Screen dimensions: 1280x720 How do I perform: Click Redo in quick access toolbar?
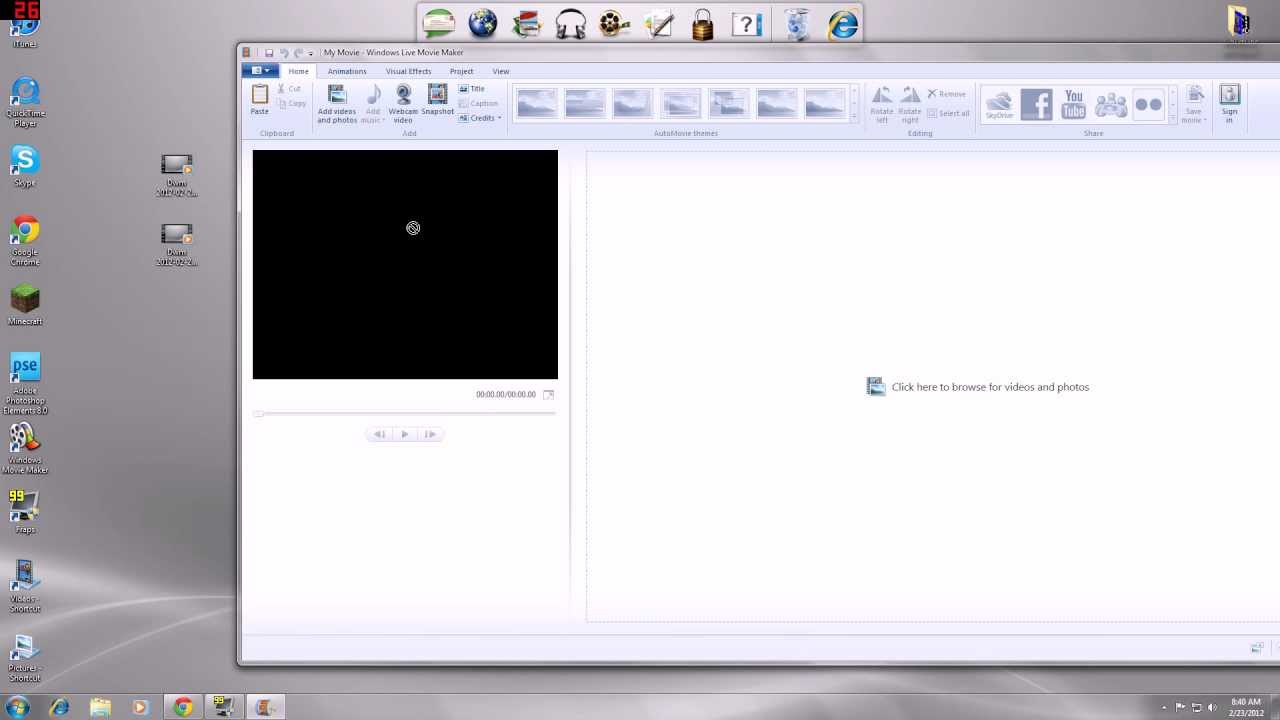pyautogui.click(x=298, y=53)
